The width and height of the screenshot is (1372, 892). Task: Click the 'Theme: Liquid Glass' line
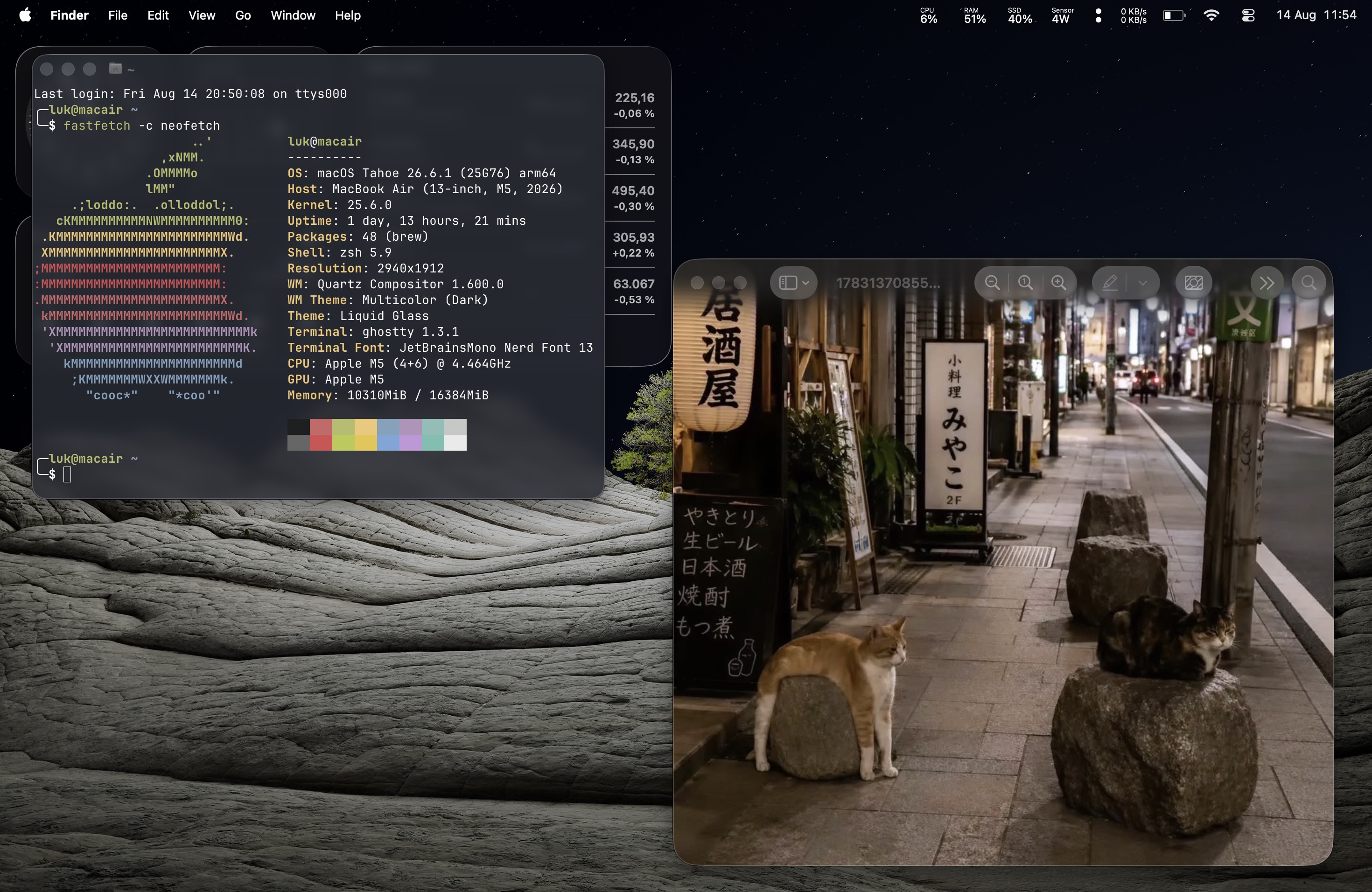[358, 316]
